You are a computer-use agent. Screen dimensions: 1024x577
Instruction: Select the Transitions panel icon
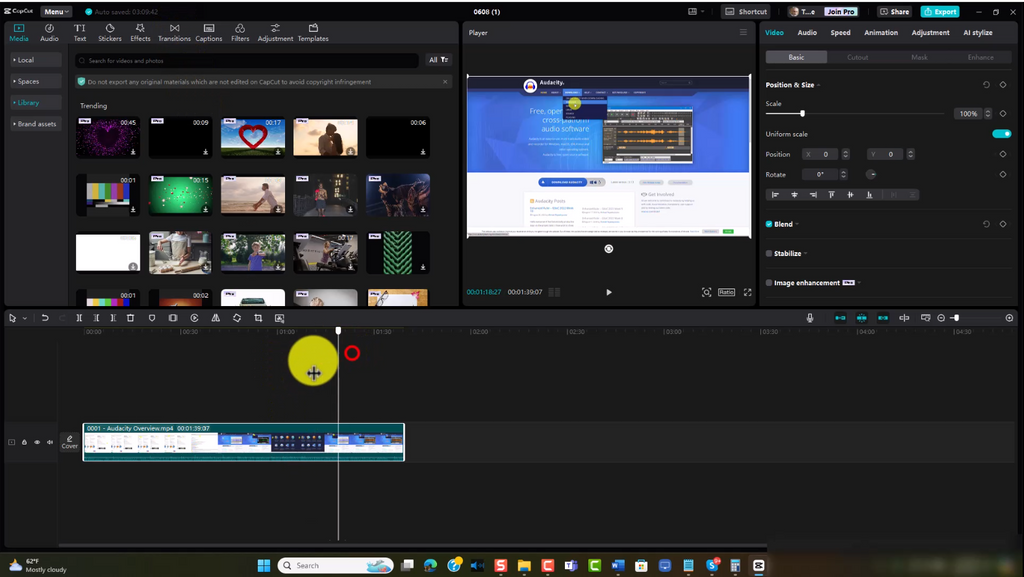(x=173, y=31)
